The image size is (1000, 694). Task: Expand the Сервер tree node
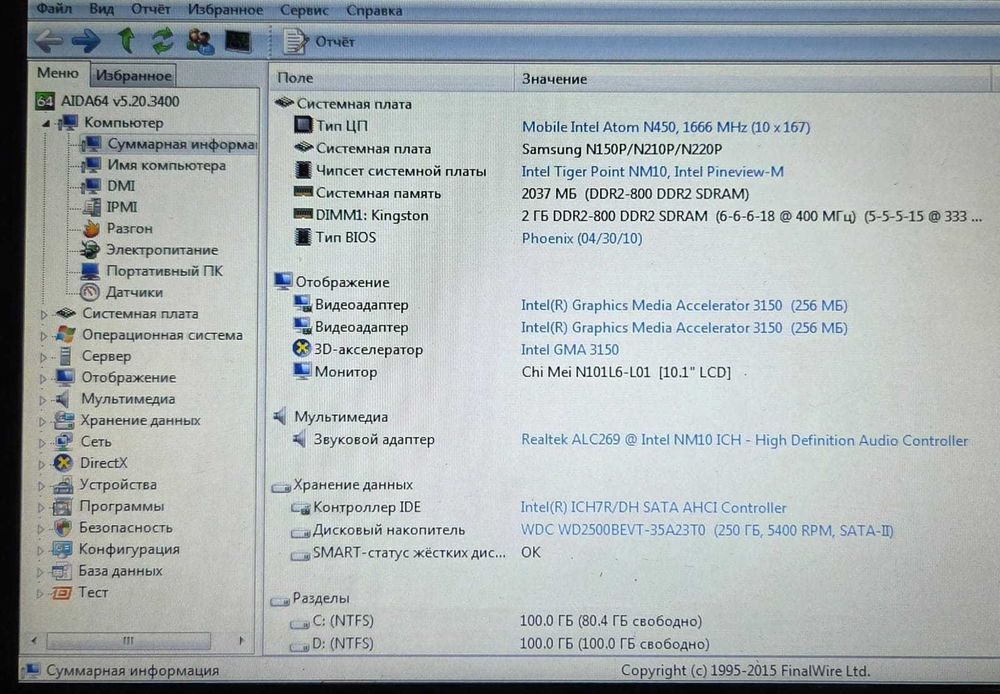coord(43,357)
